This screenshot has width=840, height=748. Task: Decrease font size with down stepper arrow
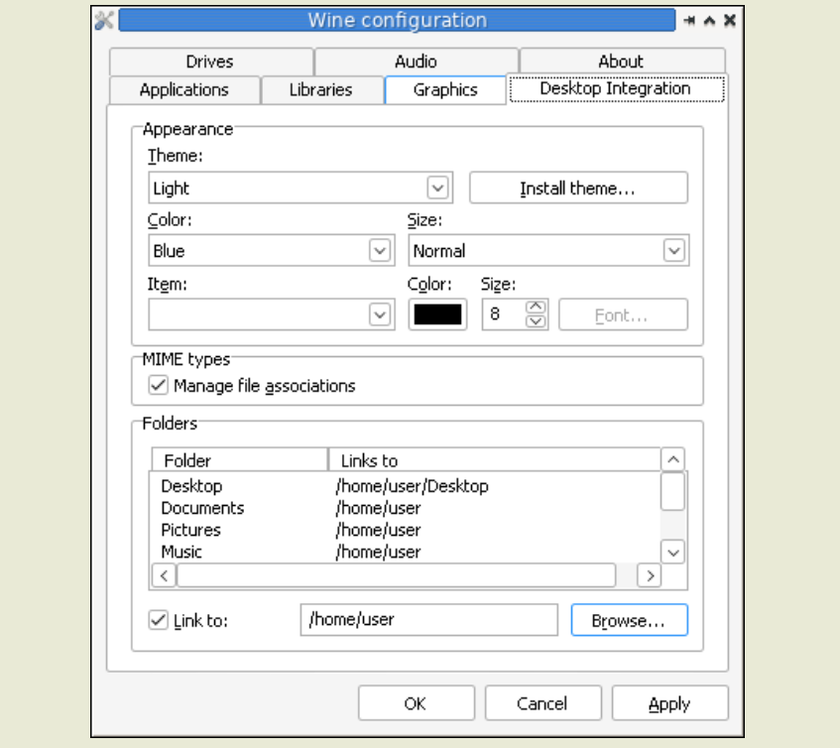point(537,321)
